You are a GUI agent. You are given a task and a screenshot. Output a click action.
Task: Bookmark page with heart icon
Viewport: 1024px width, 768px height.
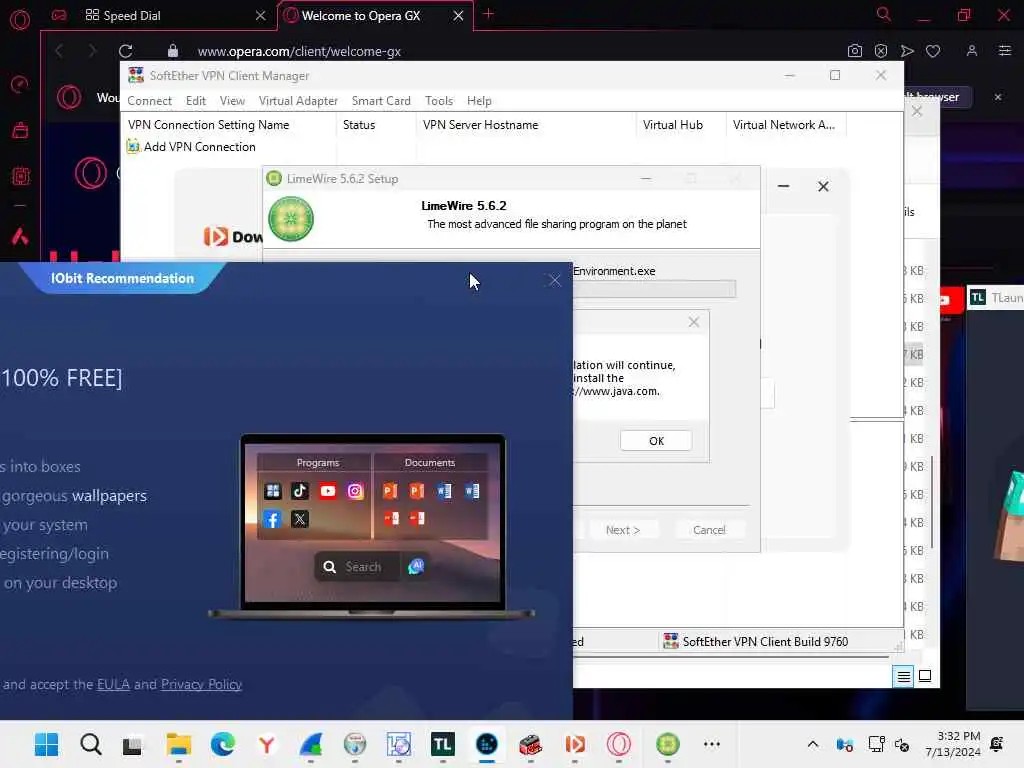click(933, 51)
